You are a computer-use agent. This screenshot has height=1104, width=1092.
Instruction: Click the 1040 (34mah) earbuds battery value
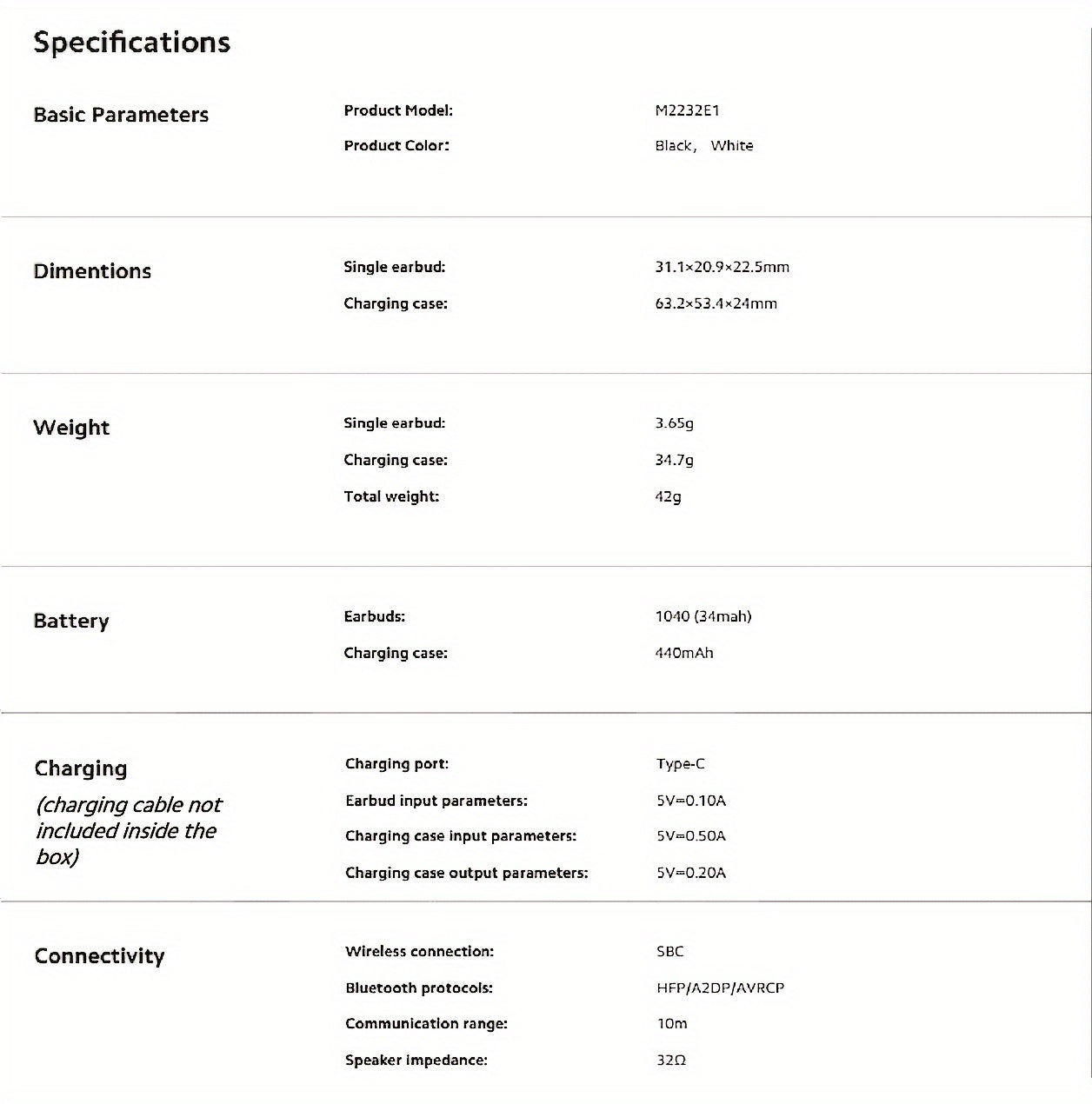702,616
